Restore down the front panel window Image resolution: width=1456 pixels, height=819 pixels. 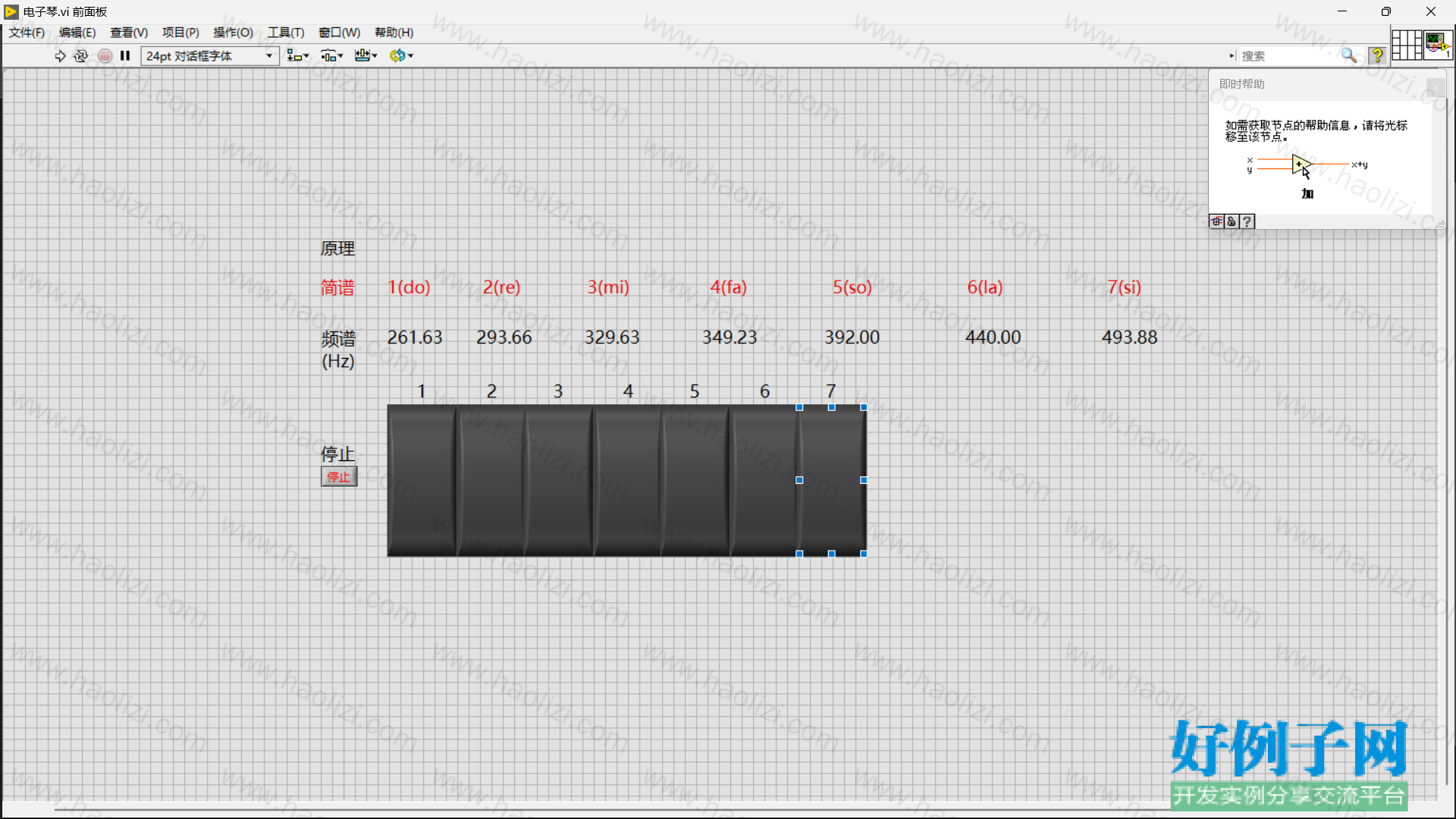(1385, 11)
